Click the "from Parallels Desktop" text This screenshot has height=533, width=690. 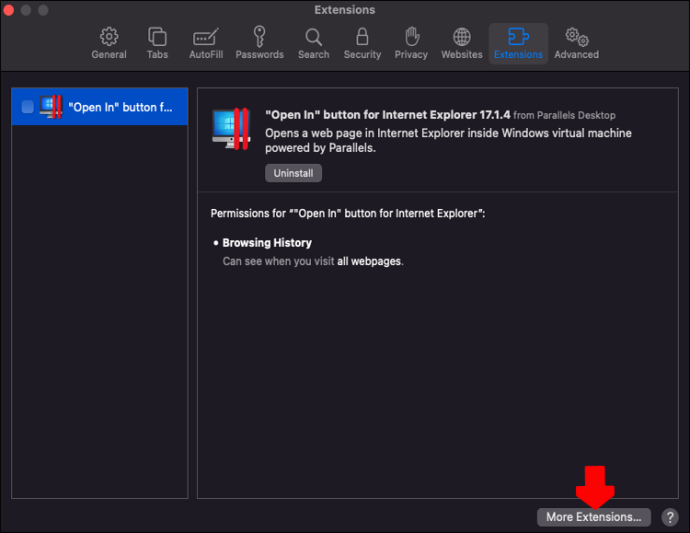(x=564, y=115)
